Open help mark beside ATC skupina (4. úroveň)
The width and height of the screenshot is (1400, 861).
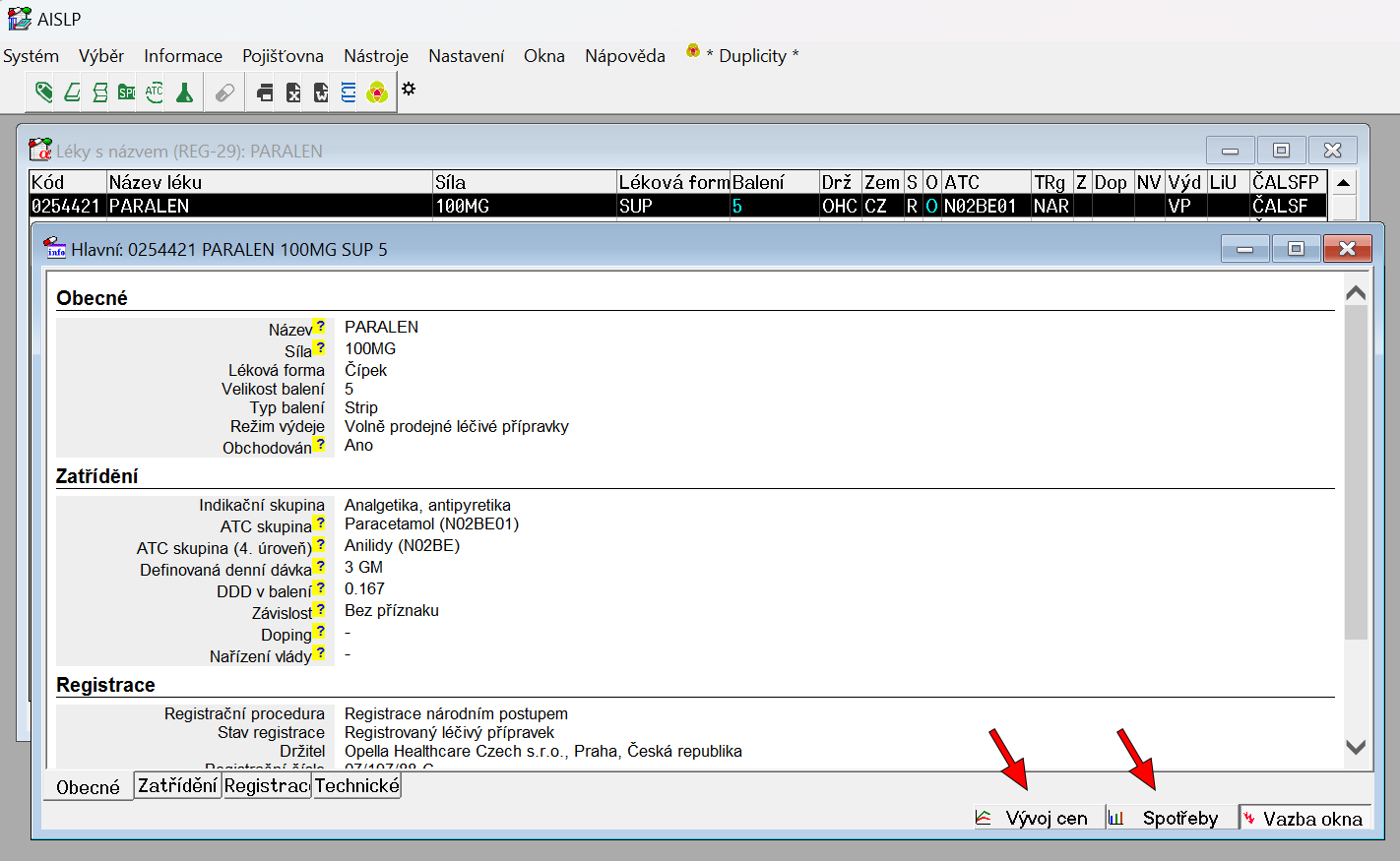point(319,545)
